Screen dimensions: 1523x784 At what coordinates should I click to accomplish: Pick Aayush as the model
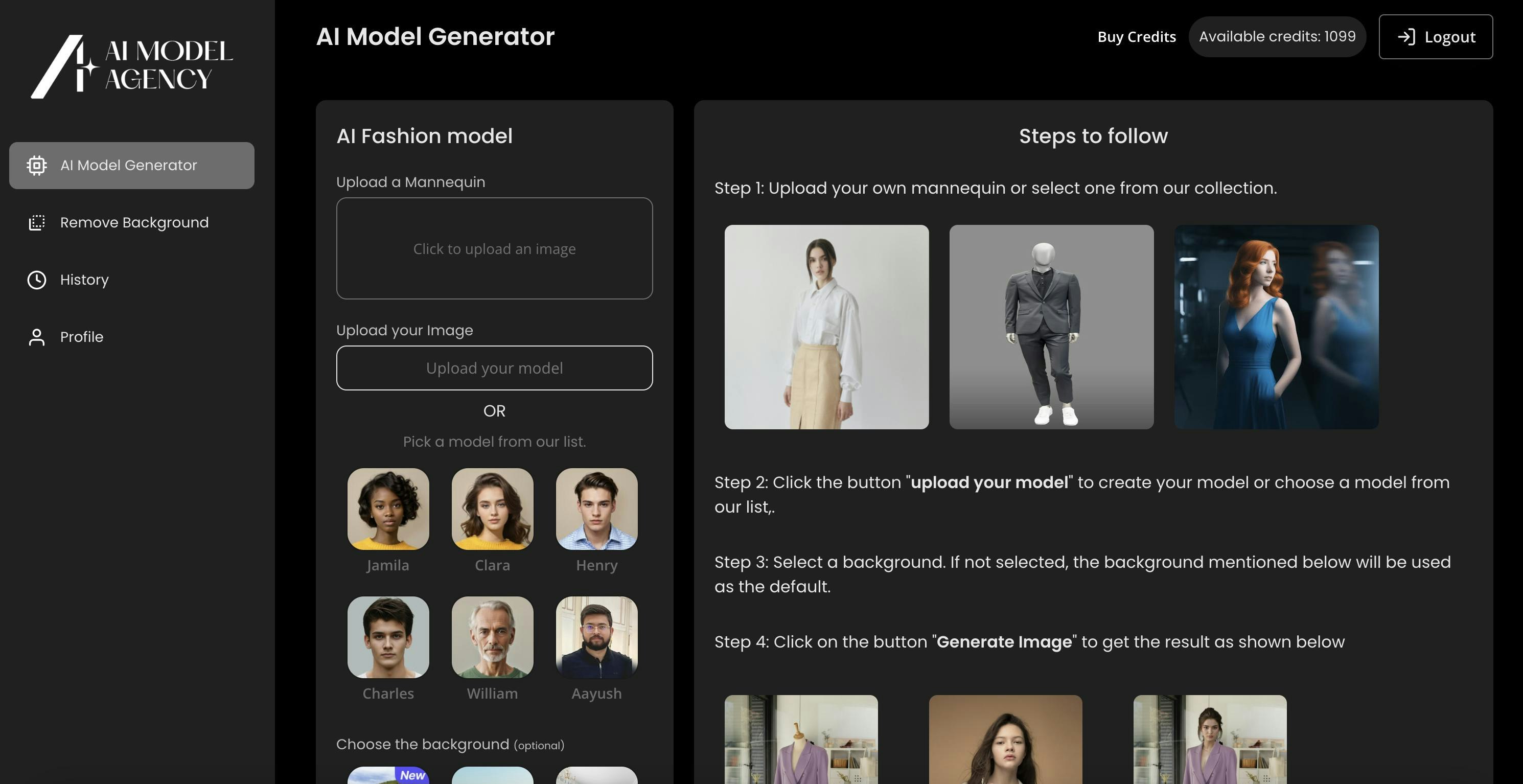point(596,637)
